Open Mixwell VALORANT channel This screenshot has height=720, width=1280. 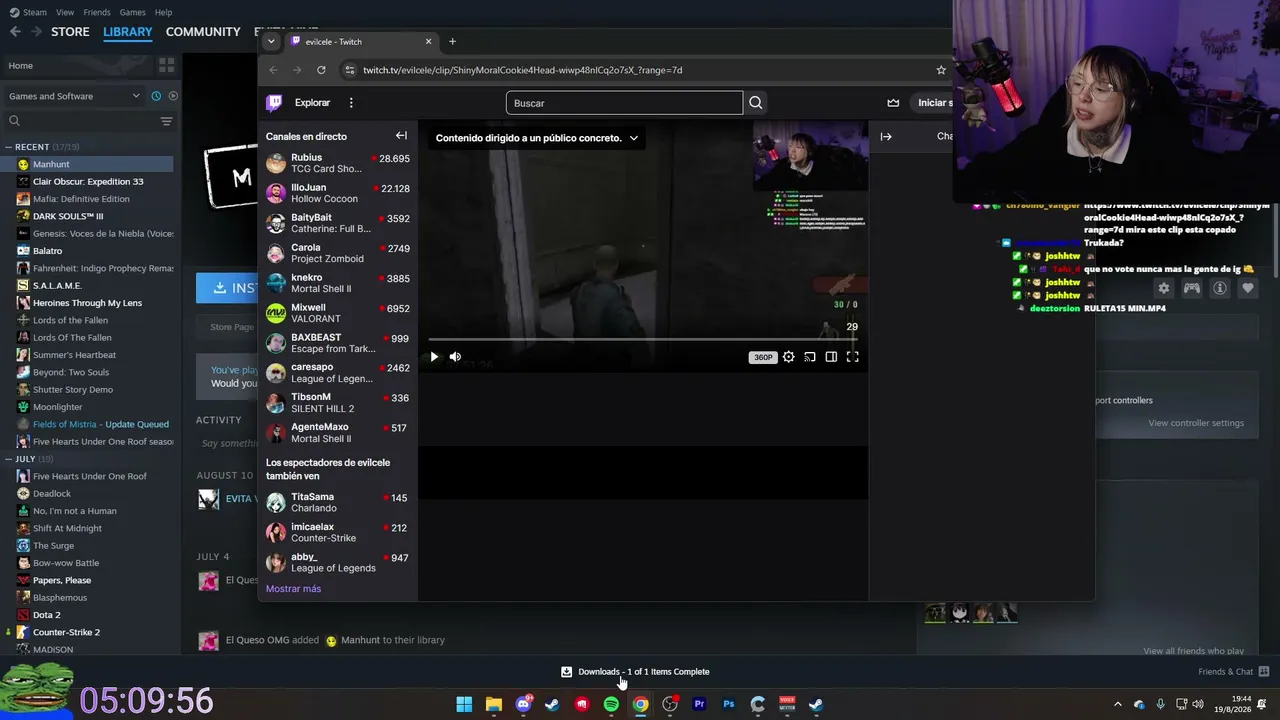[x=338, y=313]
